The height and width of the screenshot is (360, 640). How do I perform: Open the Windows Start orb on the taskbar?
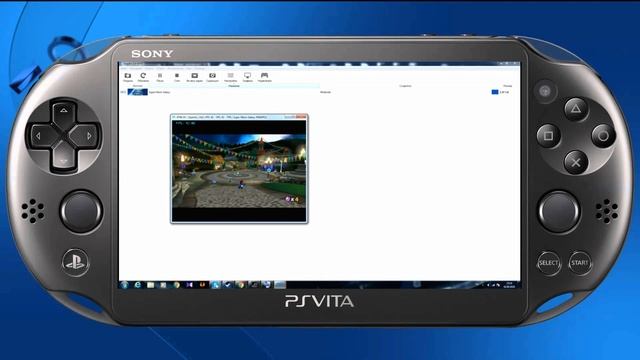[125, 285]
